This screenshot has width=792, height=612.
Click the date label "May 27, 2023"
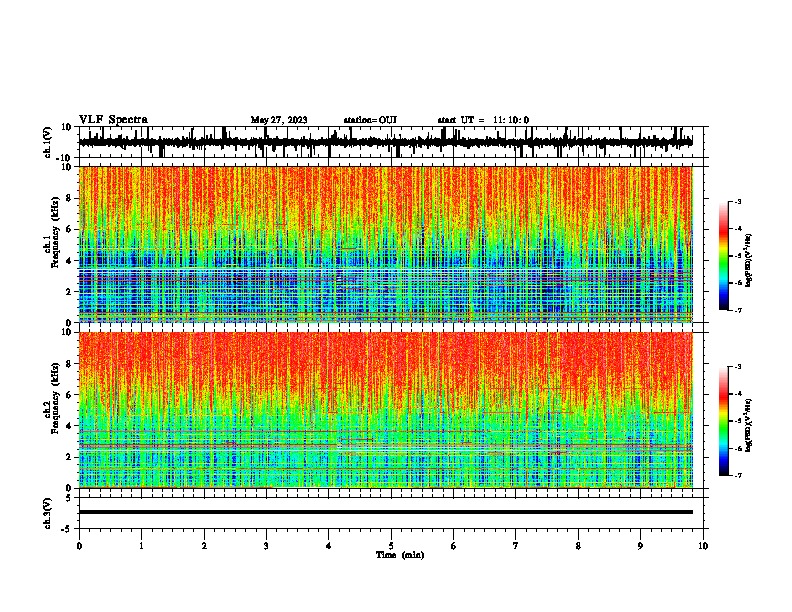pos(279,120)
